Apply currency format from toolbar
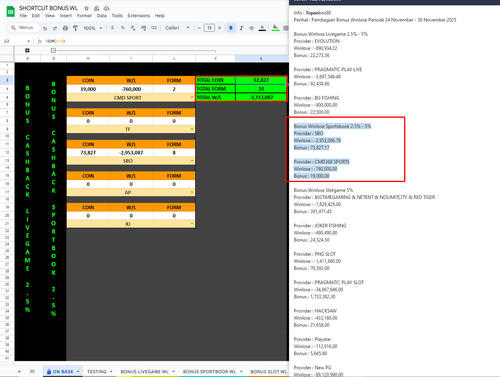This screenshot has height=377, width=500. coord(112,28)
